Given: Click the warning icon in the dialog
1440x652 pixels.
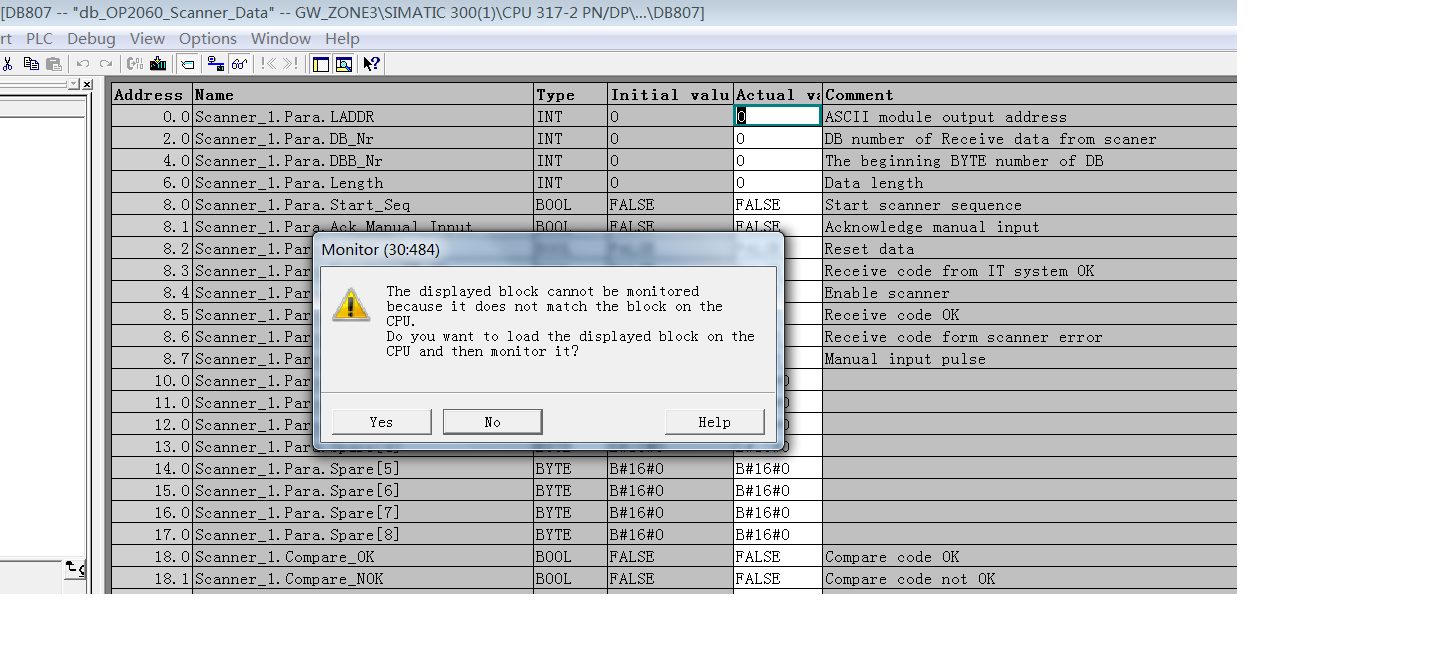Looking at the screenshot, I should tap(352, 304).
